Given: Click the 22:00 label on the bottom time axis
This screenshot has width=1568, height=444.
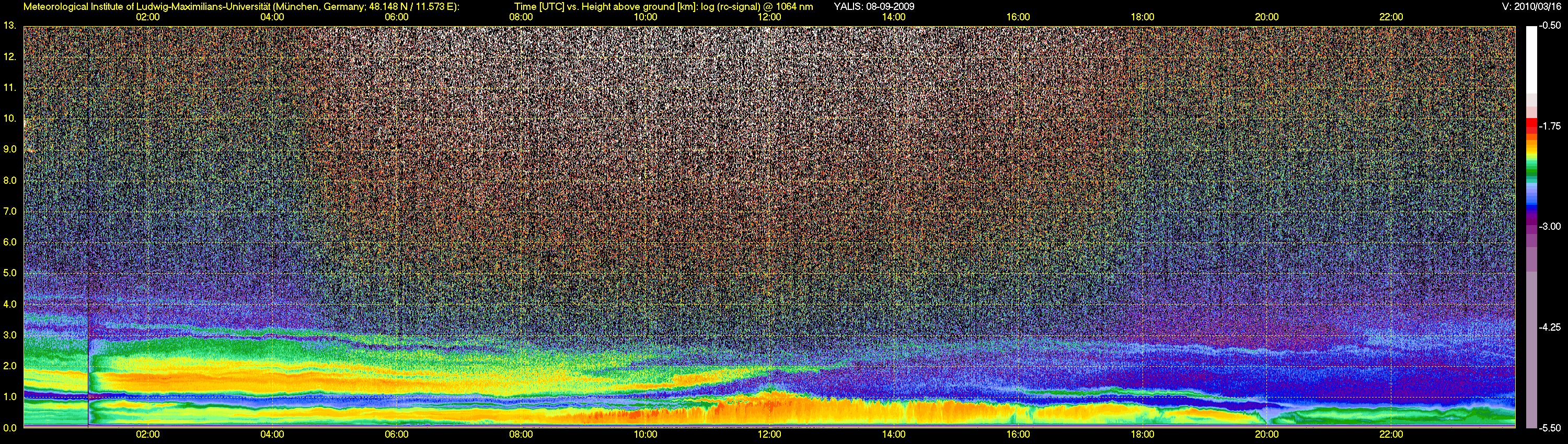Looking at the screenshot, I should pyautogui.click(x=1391, y=434).
